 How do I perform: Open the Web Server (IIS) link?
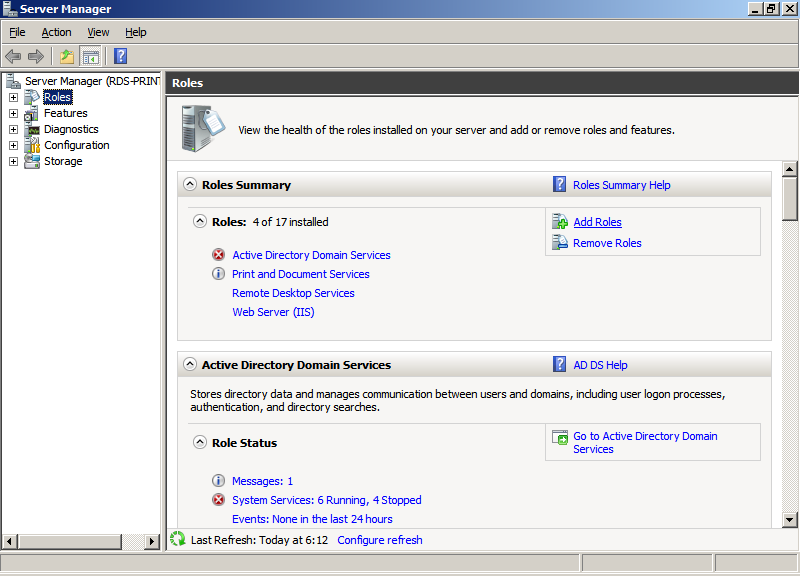coord(273,312)
